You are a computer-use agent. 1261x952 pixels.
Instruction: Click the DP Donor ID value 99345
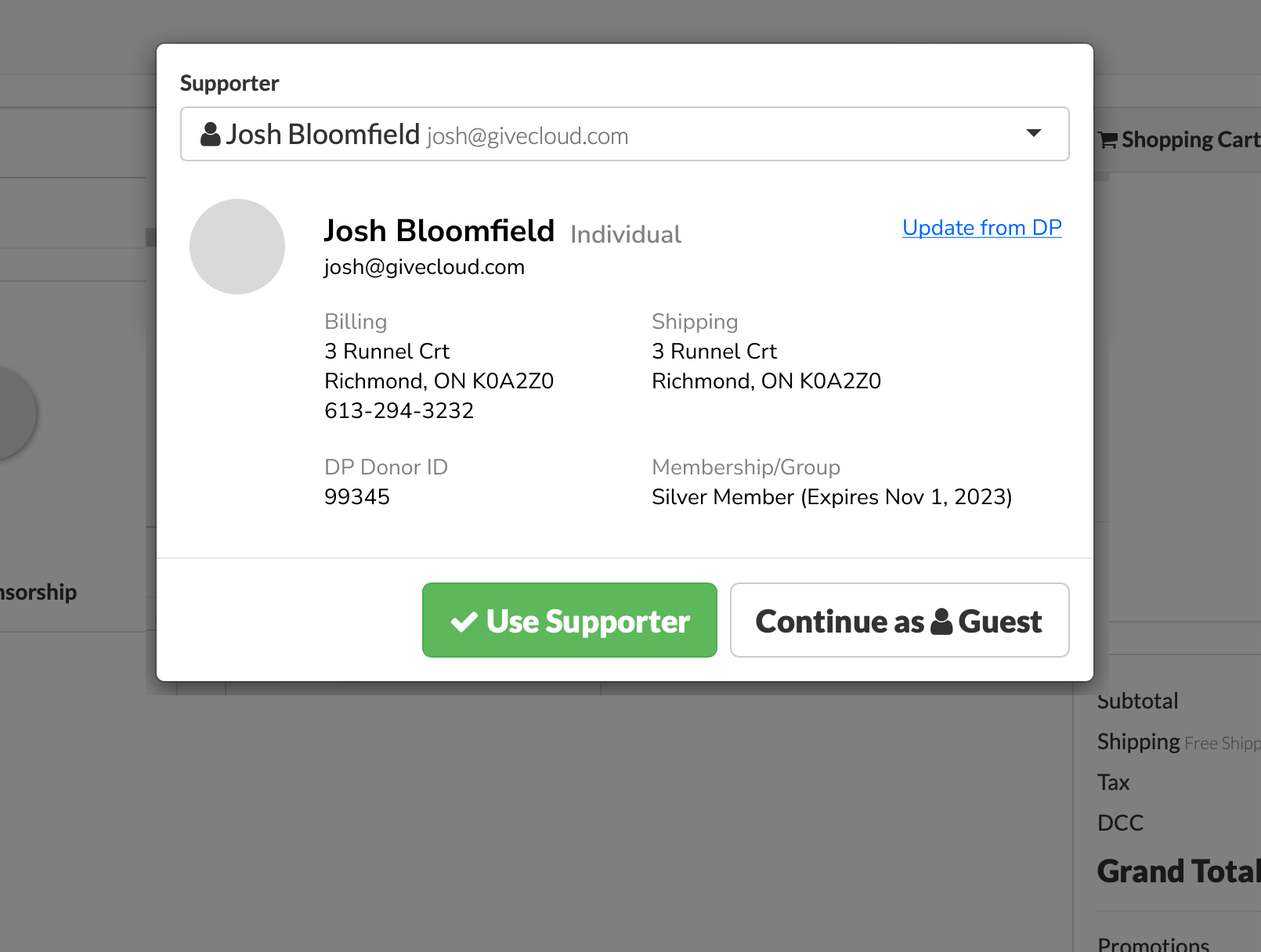click(357, 497)
